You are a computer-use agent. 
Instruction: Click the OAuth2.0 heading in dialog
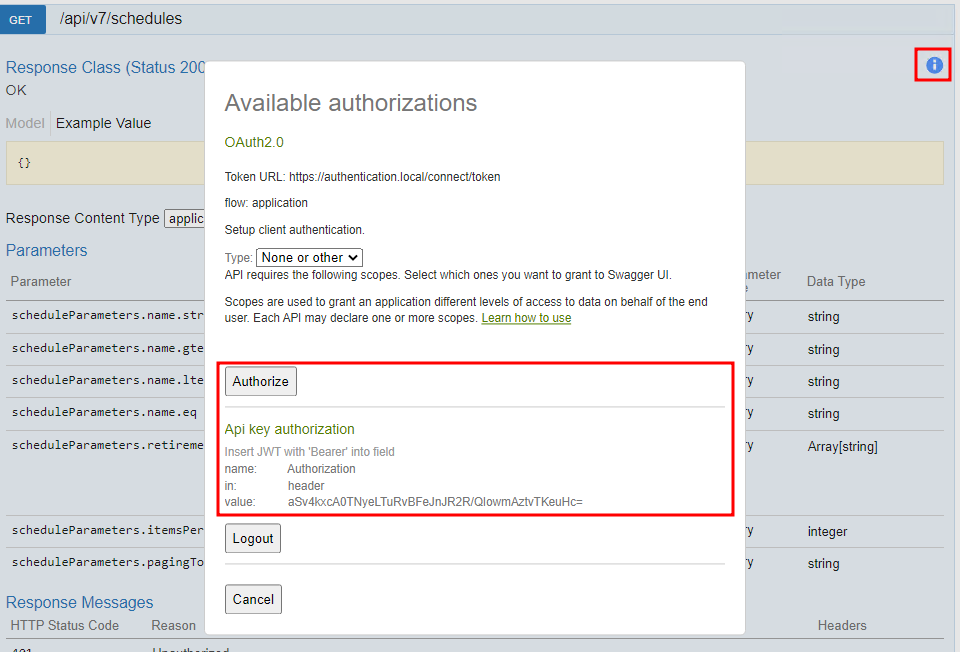coord(254,143)
